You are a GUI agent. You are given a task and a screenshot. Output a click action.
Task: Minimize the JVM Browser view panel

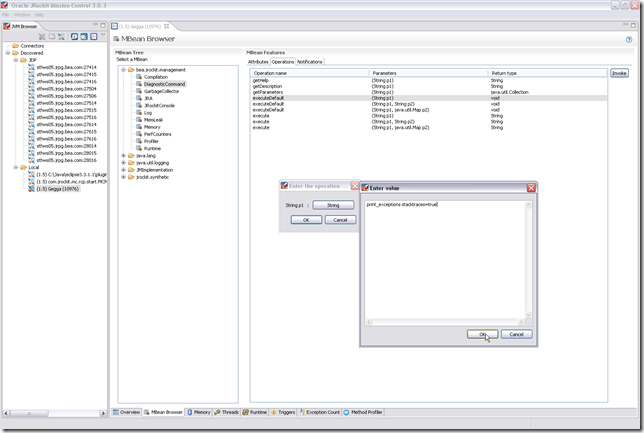pos(95,25)
